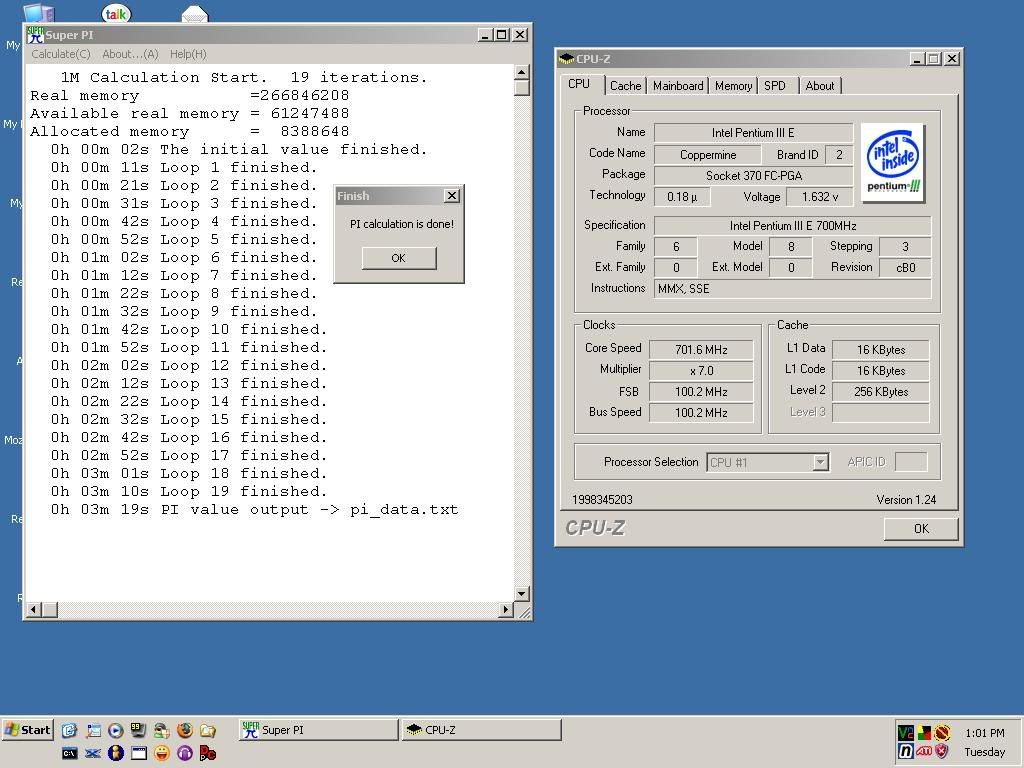Click the Super PI vertical scrollbar down arrow
The image size is (1024, 768).
(522, 594)
